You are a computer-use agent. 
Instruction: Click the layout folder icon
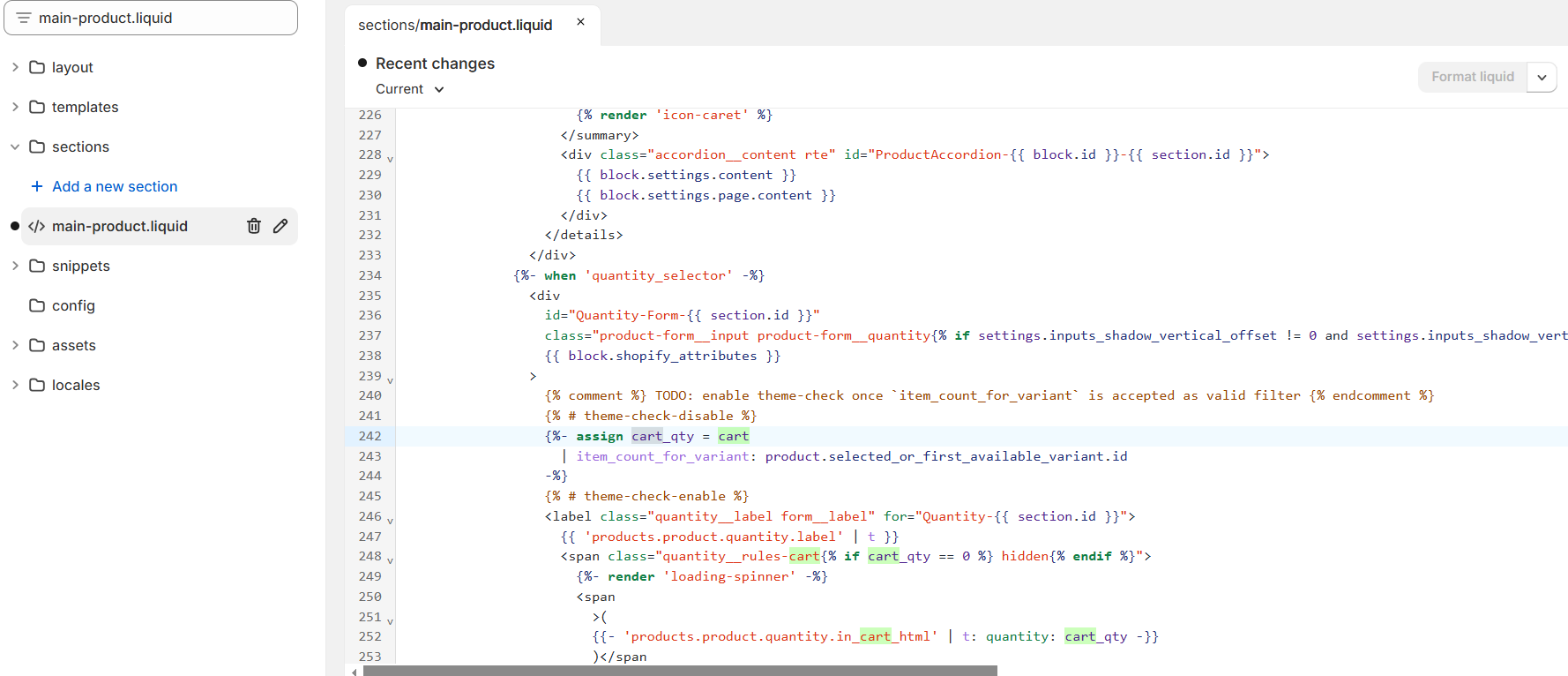(37, 67)
